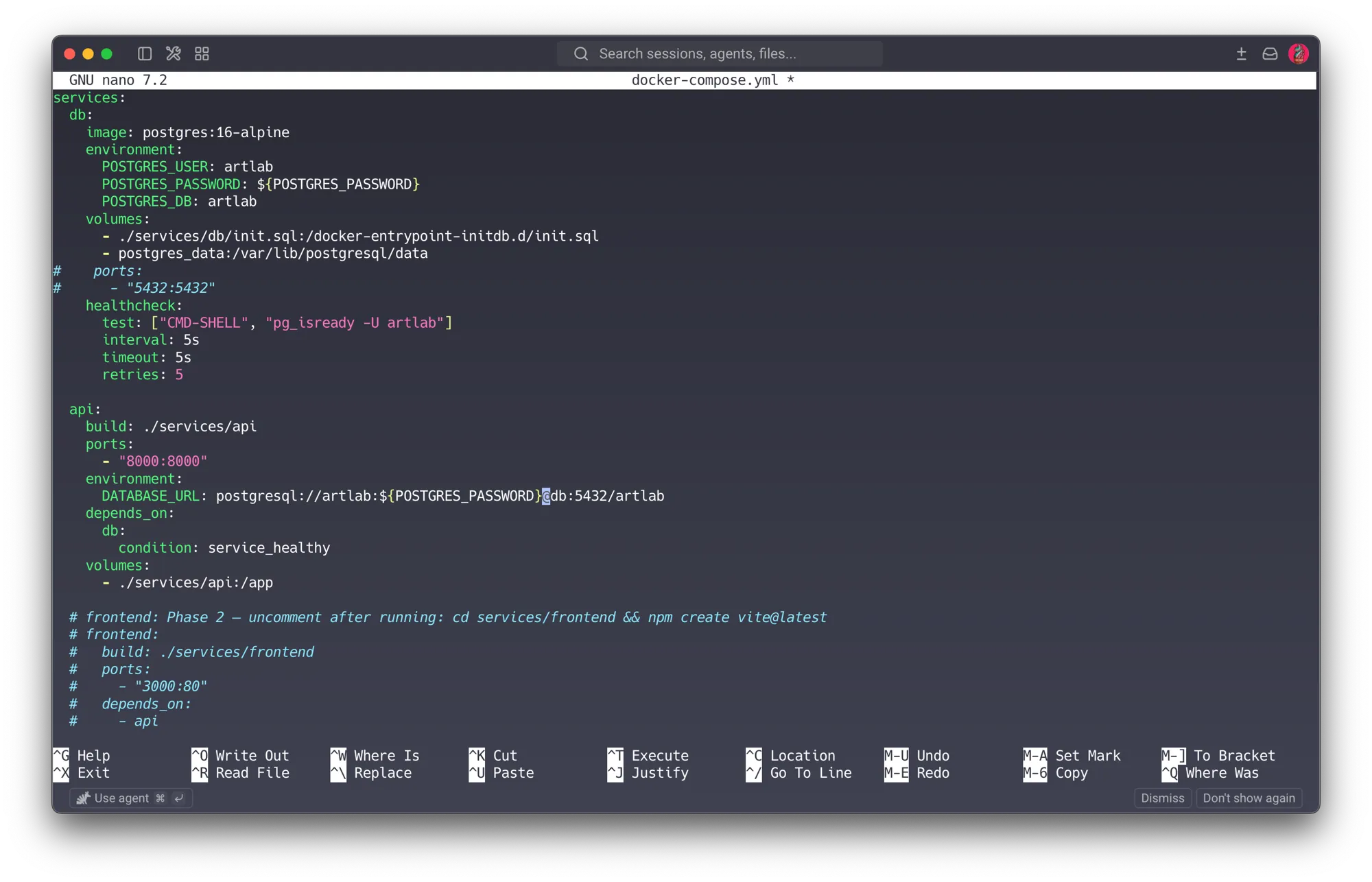
Task: Click the ^X Exit shortcut
Action: [x=82, y=773]
